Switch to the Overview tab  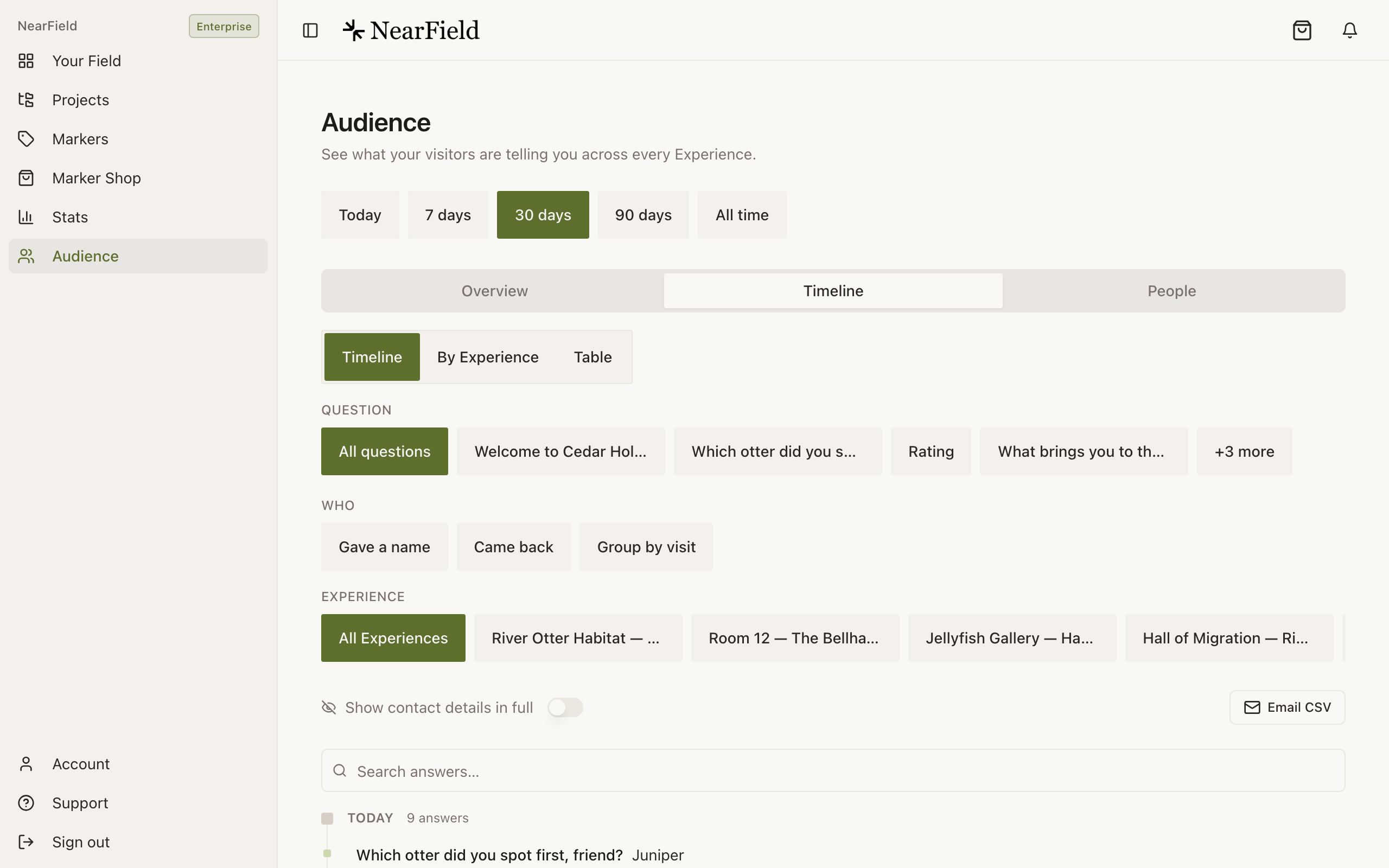[495, 291]
